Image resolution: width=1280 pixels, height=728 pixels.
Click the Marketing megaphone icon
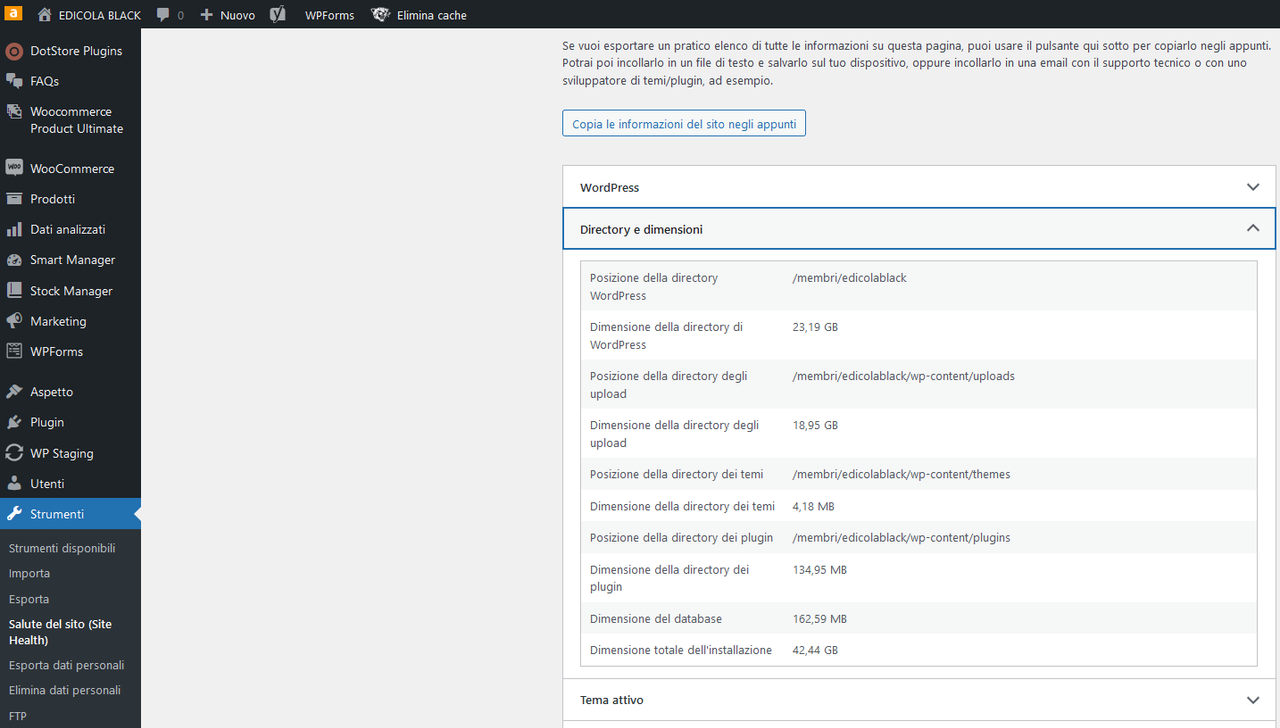(x=14, y=321)
